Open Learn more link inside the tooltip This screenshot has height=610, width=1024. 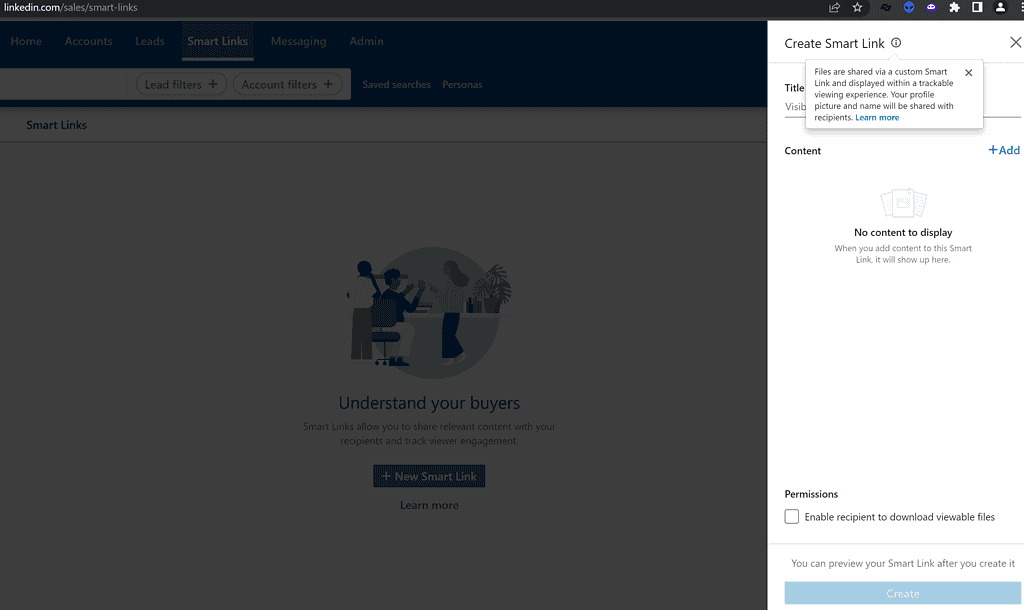pyautogui.click(x=877, y=118)
